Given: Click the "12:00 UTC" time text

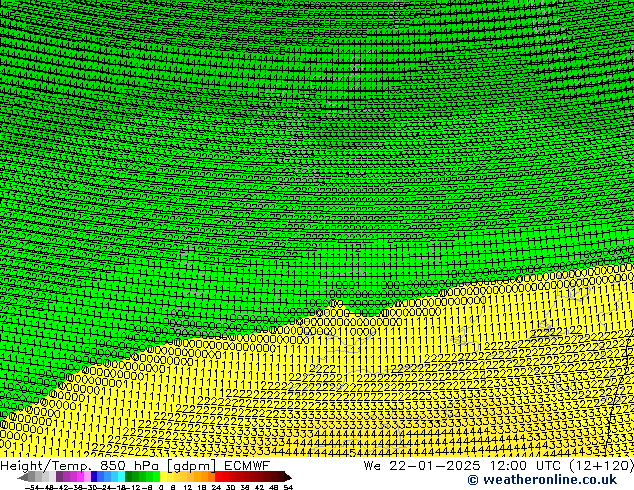Looking at the screenshot, I should pyautogui.click(x=525, y=466).
